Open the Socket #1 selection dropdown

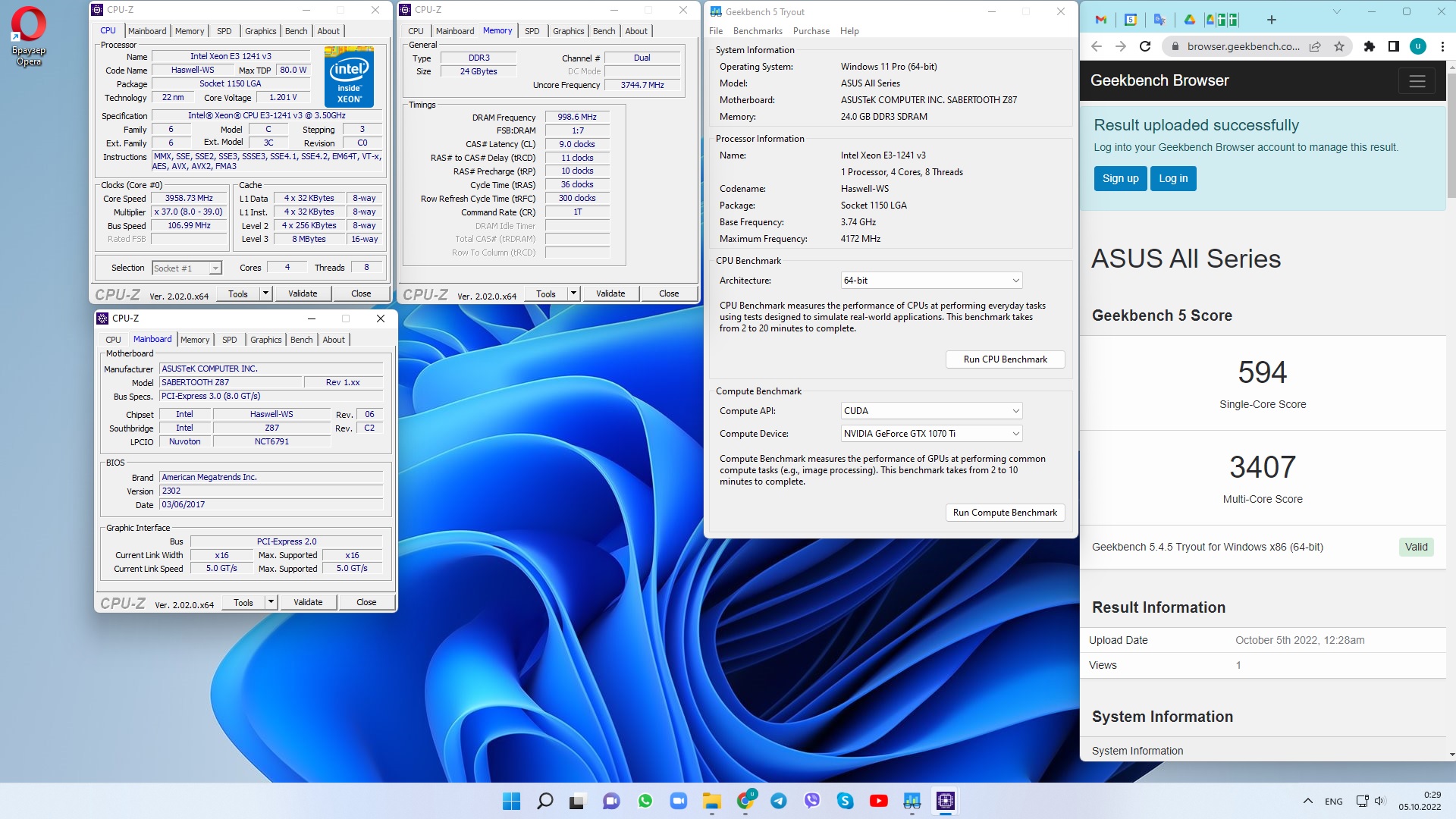pos(187,268)
